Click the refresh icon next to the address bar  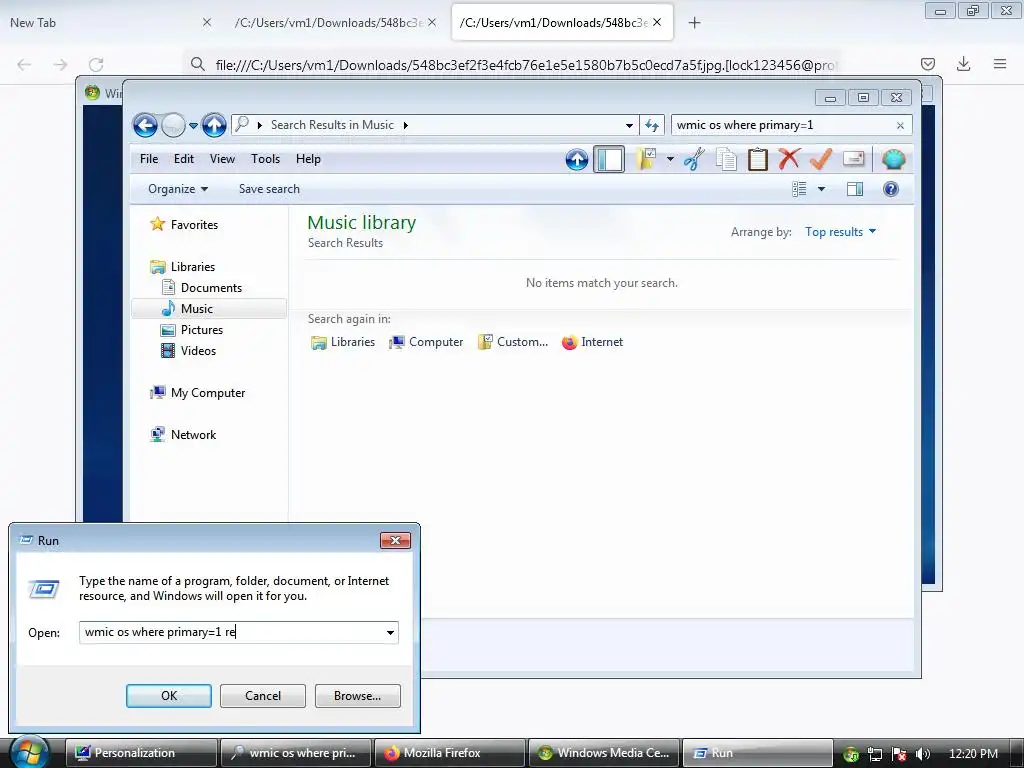click(652, 125)
